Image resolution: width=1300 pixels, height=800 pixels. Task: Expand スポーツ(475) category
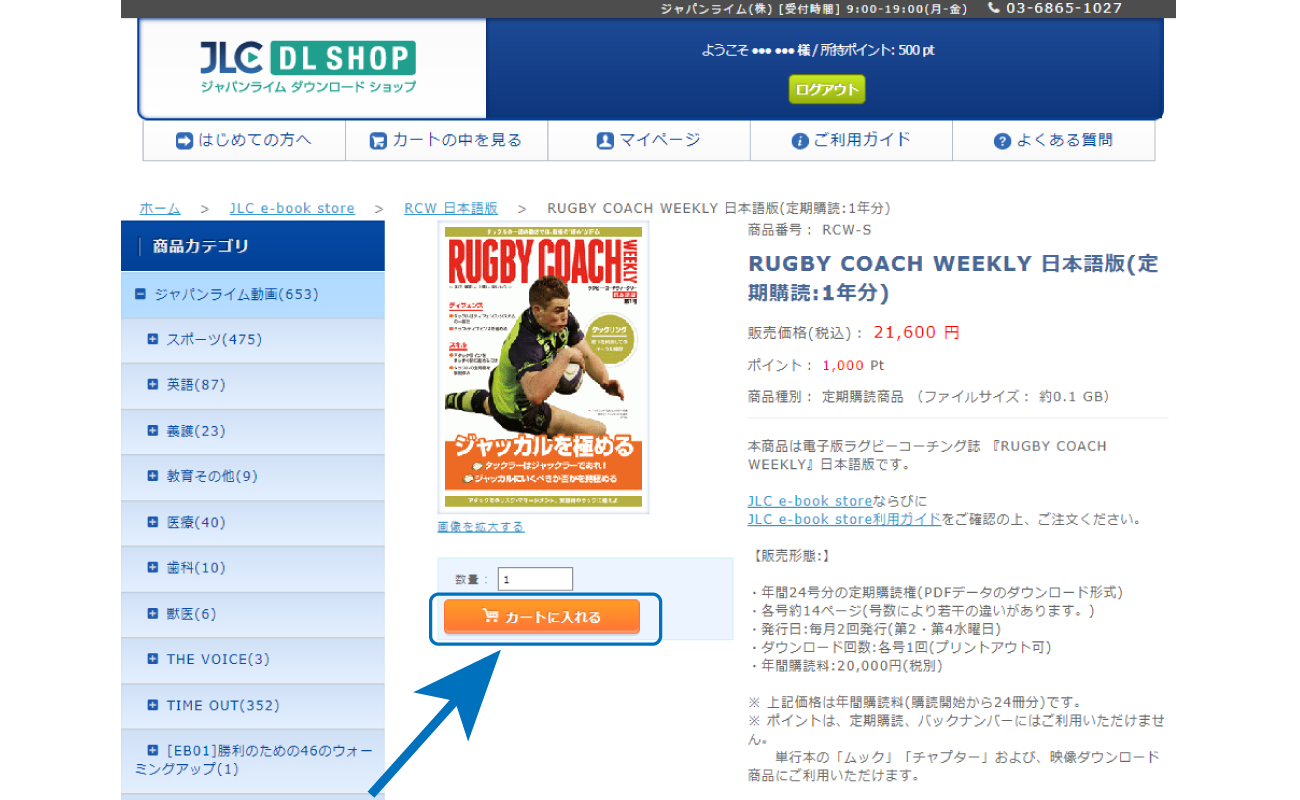click(153, 339)
